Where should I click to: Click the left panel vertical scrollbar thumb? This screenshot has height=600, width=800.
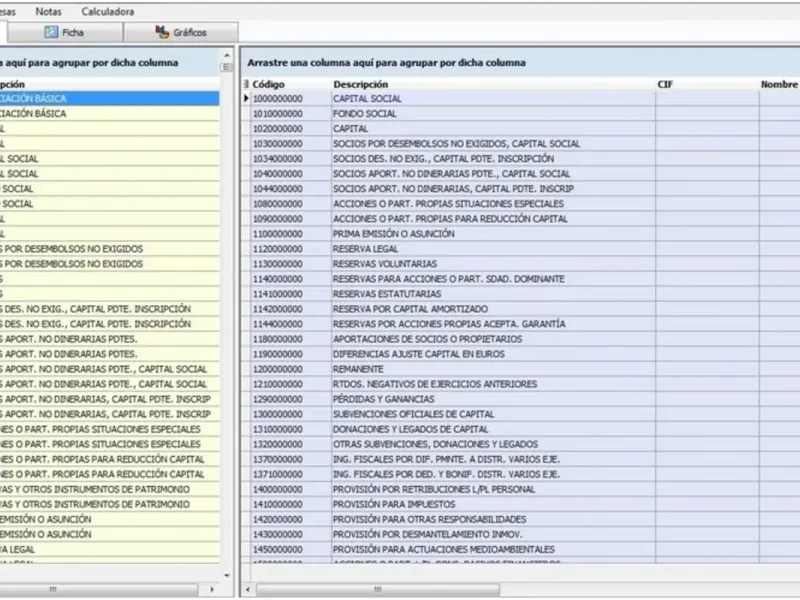click(x=227, y=67)
